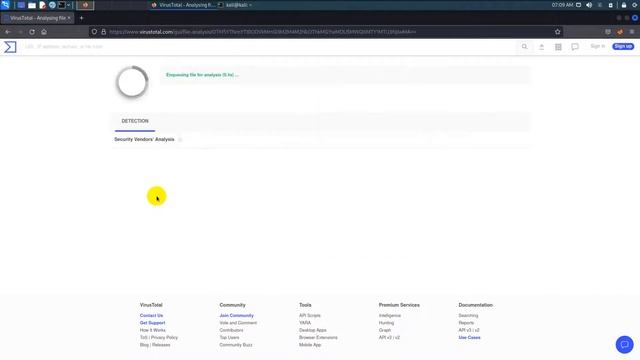
Task: Click the orange extension icon in browser toolbar
Action: click(x=620, y=32)
